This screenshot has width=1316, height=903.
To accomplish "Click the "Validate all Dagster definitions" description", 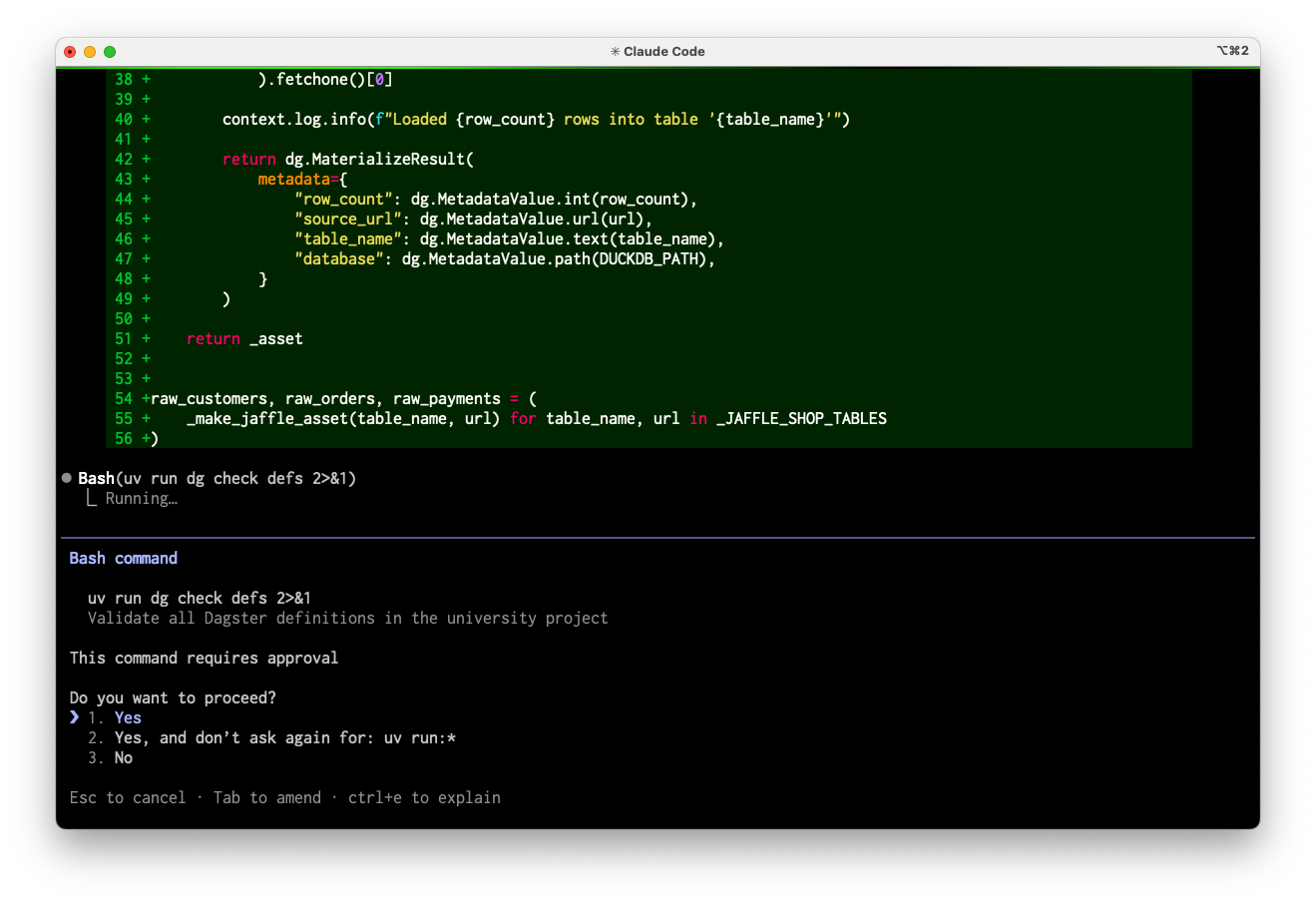I will click(347, 618).
